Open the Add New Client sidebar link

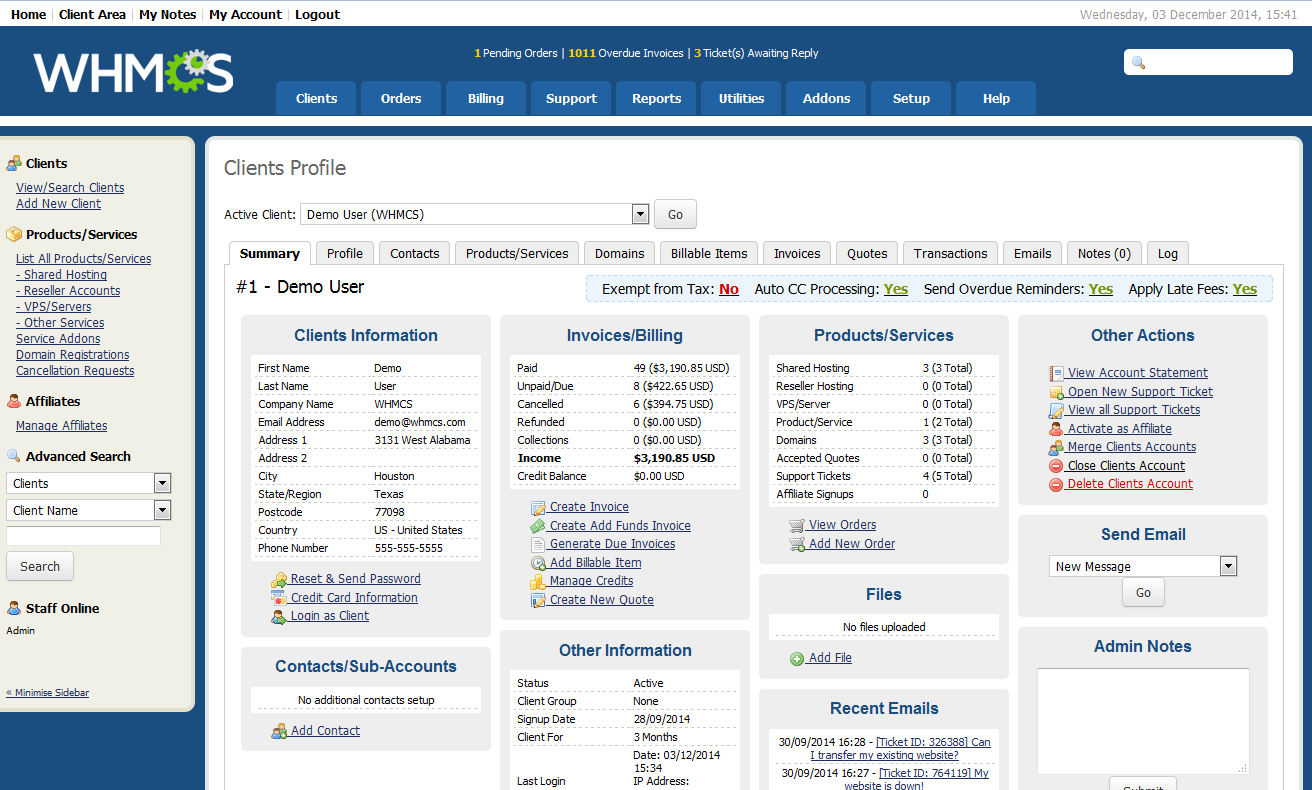[58, 203]
